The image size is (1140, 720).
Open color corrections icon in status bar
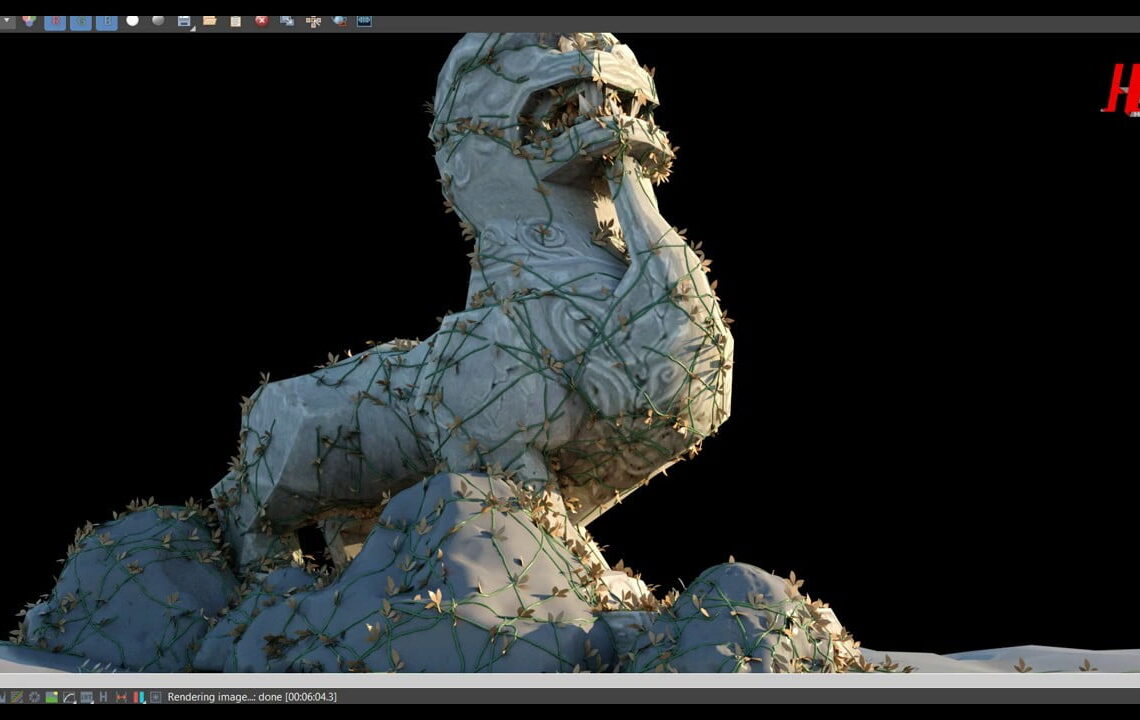click(x=16, y=697)
